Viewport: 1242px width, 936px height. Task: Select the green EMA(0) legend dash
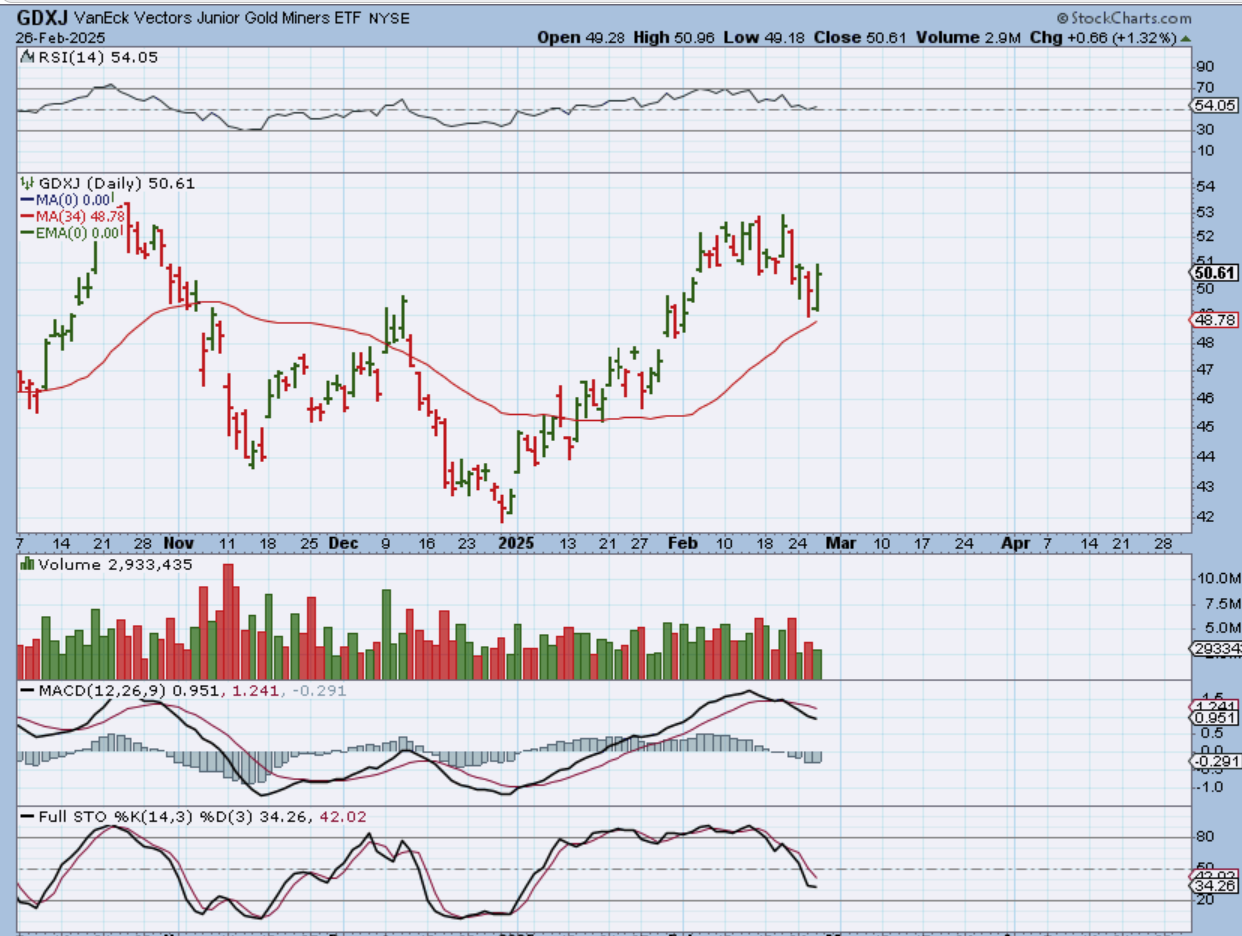(x=27, y=231)
